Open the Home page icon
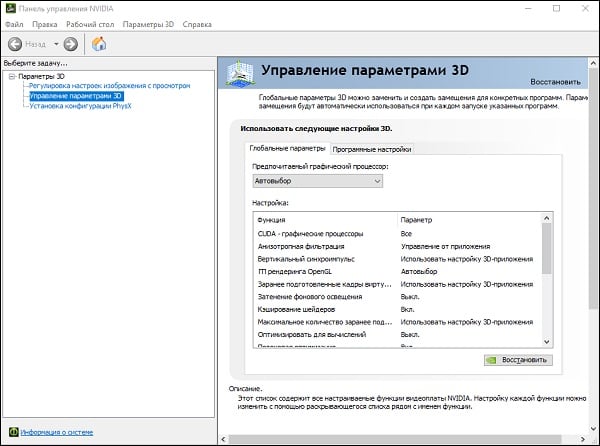600x446 pixels. tap(99, 43)
